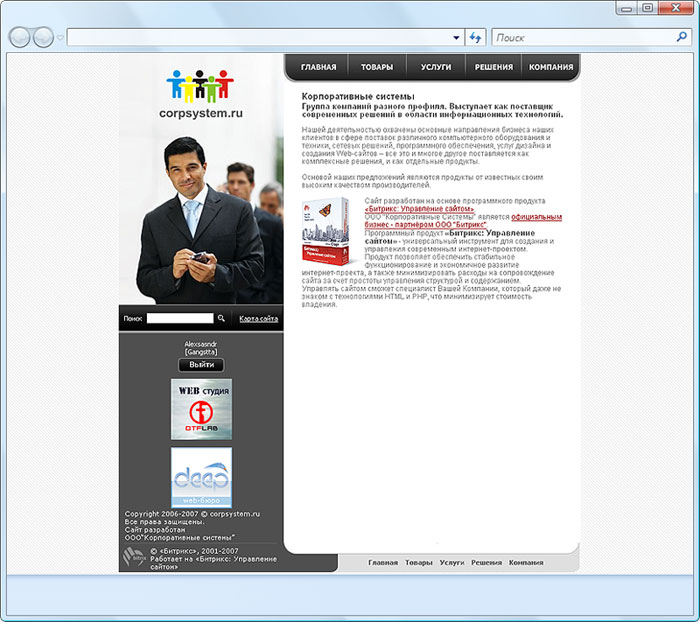Viewport: 700px width, 622px height.
Task: Click the browser back button
Action: coord(20,37)
